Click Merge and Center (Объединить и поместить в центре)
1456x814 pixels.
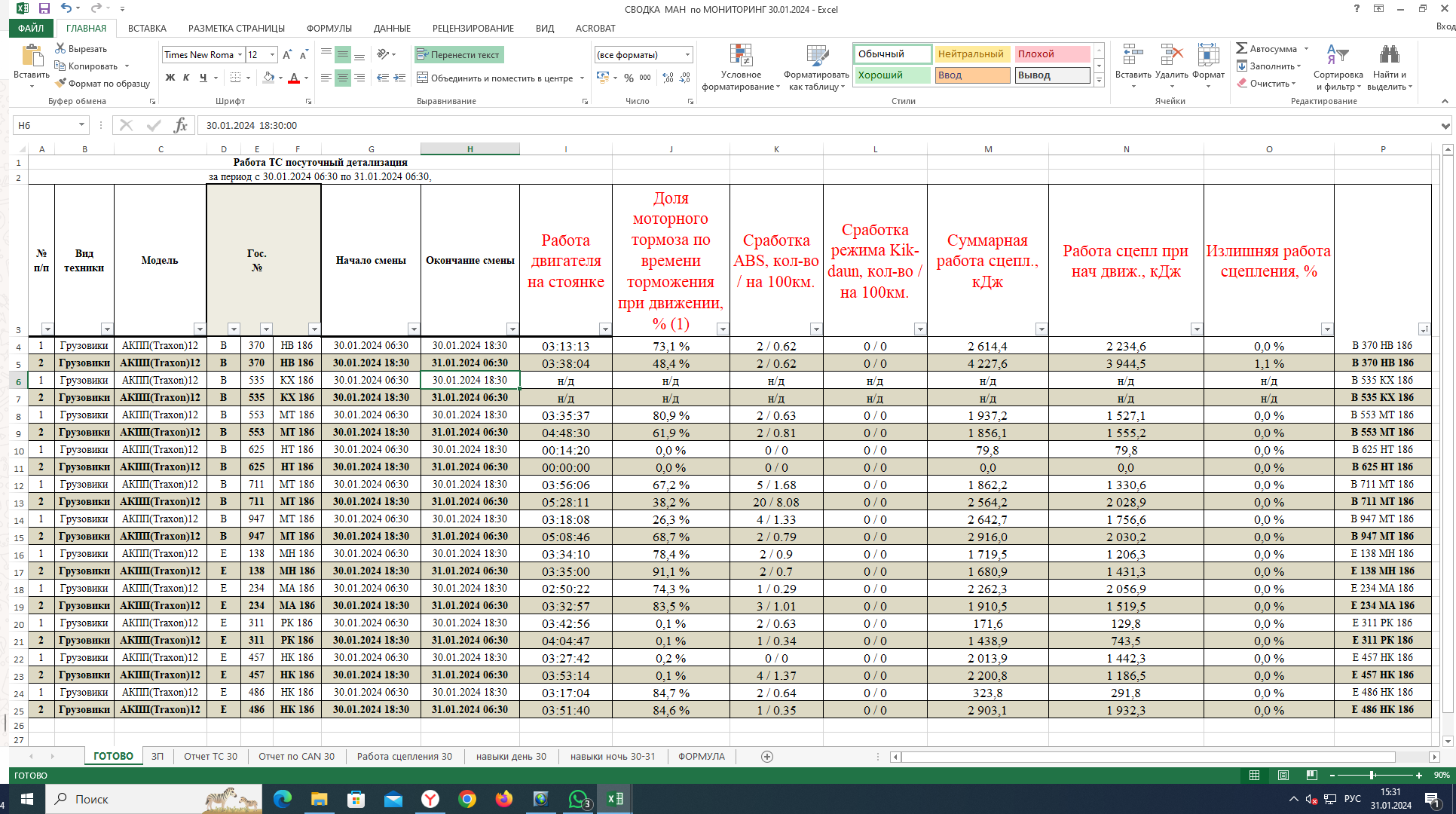coord(494,78)
